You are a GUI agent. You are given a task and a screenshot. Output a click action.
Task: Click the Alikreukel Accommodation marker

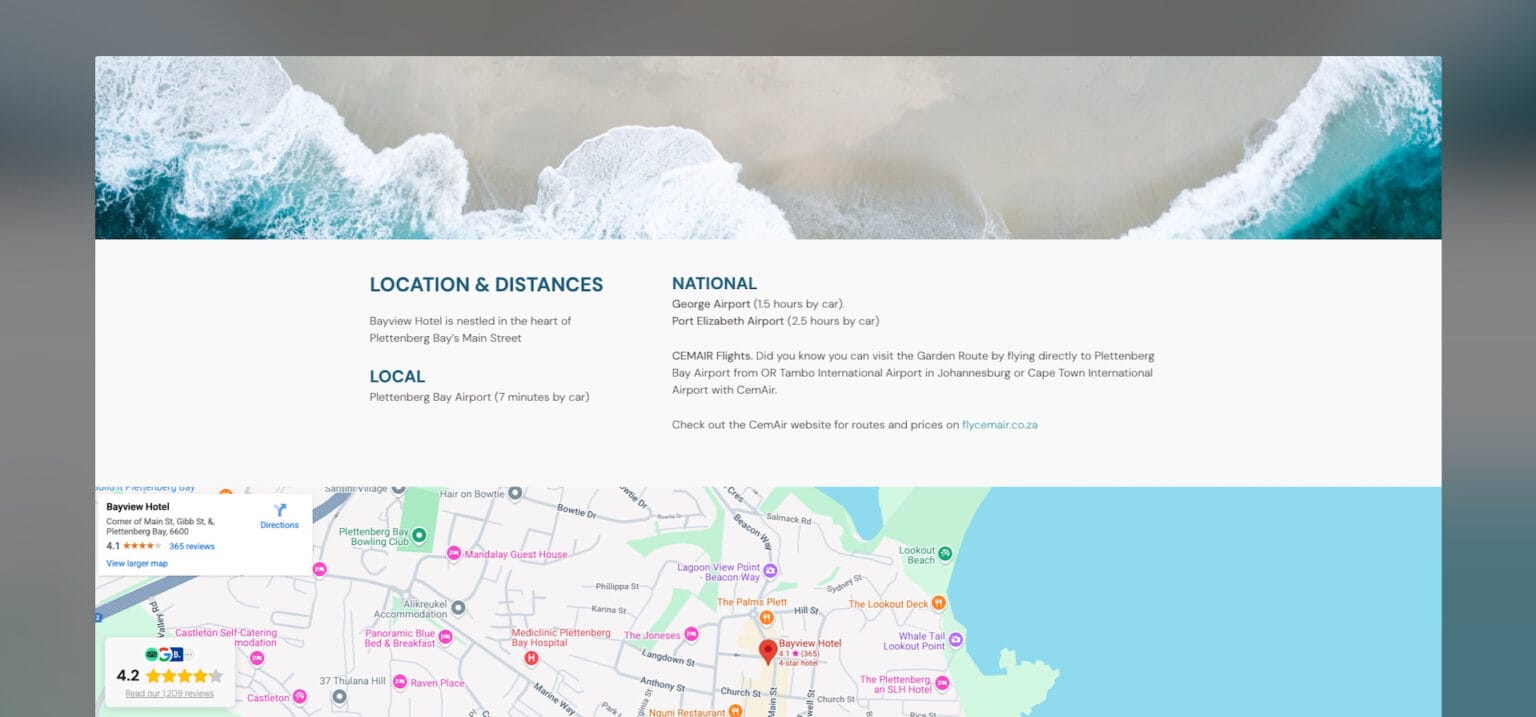pos(458,607)
